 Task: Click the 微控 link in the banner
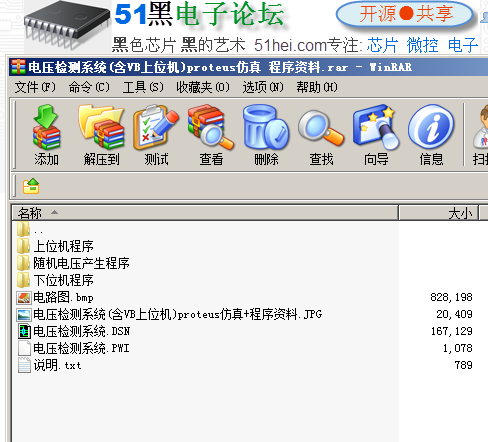(x=422, y=45)
